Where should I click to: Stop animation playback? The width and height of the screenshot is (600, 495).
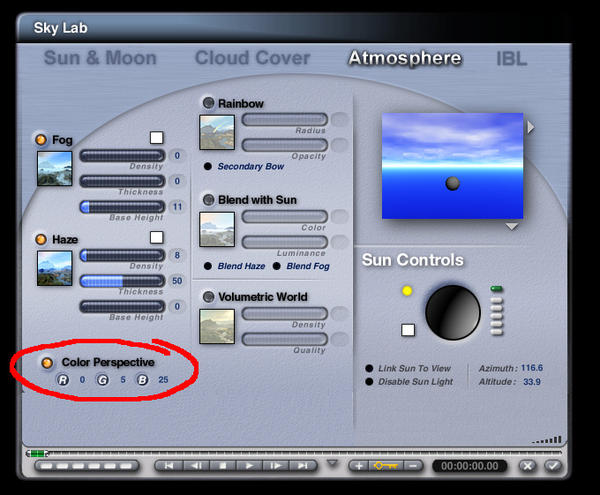[223, 466]
